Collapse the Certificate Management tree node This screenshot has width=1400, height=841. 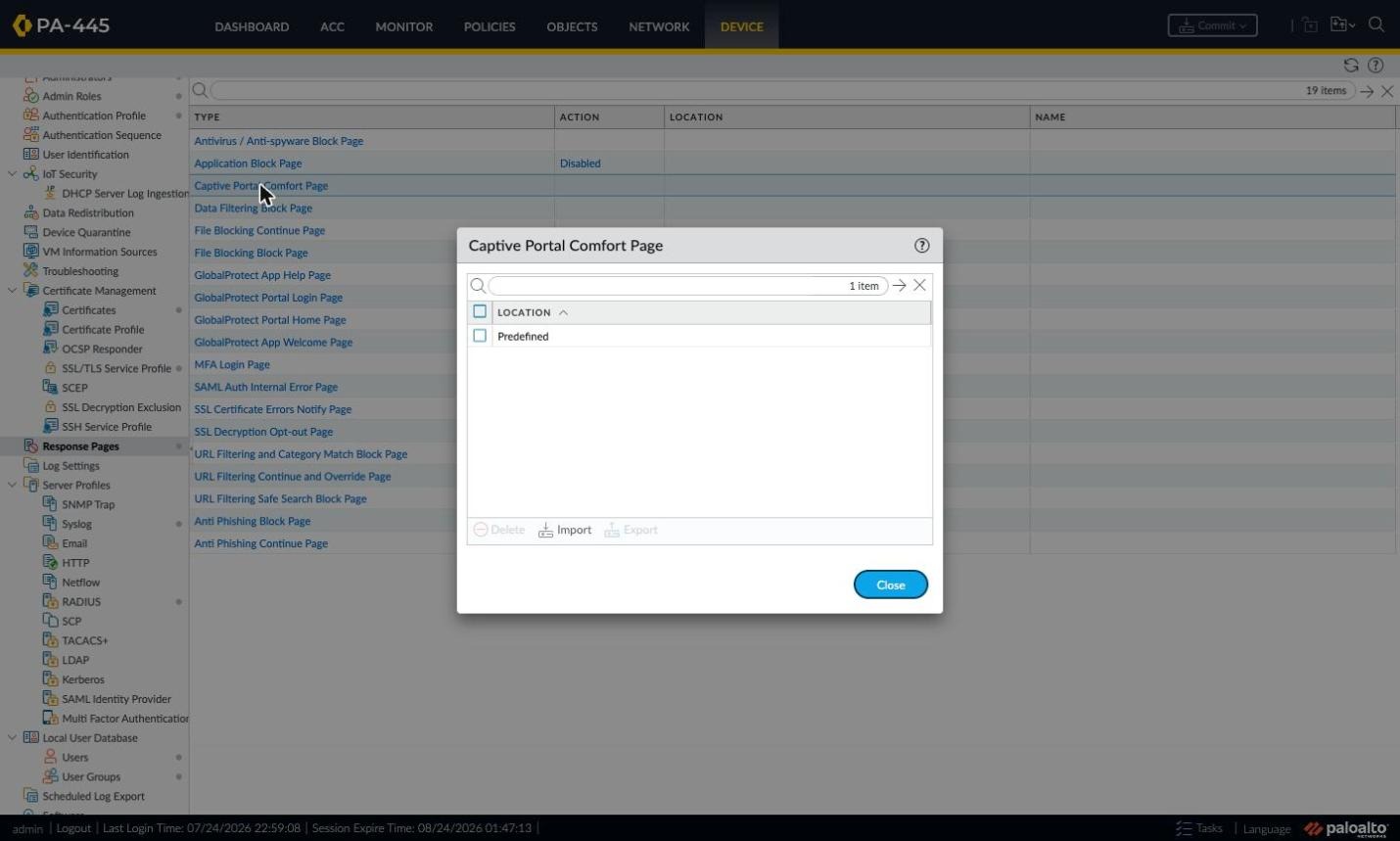(12, 291)
